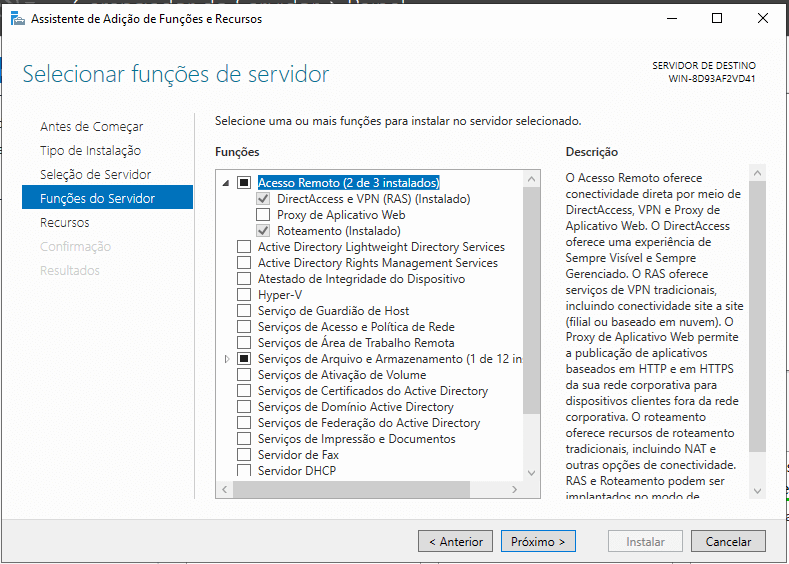Click the description panel scrollbar thumb
789x564 pixels.
tap(757, 316)
